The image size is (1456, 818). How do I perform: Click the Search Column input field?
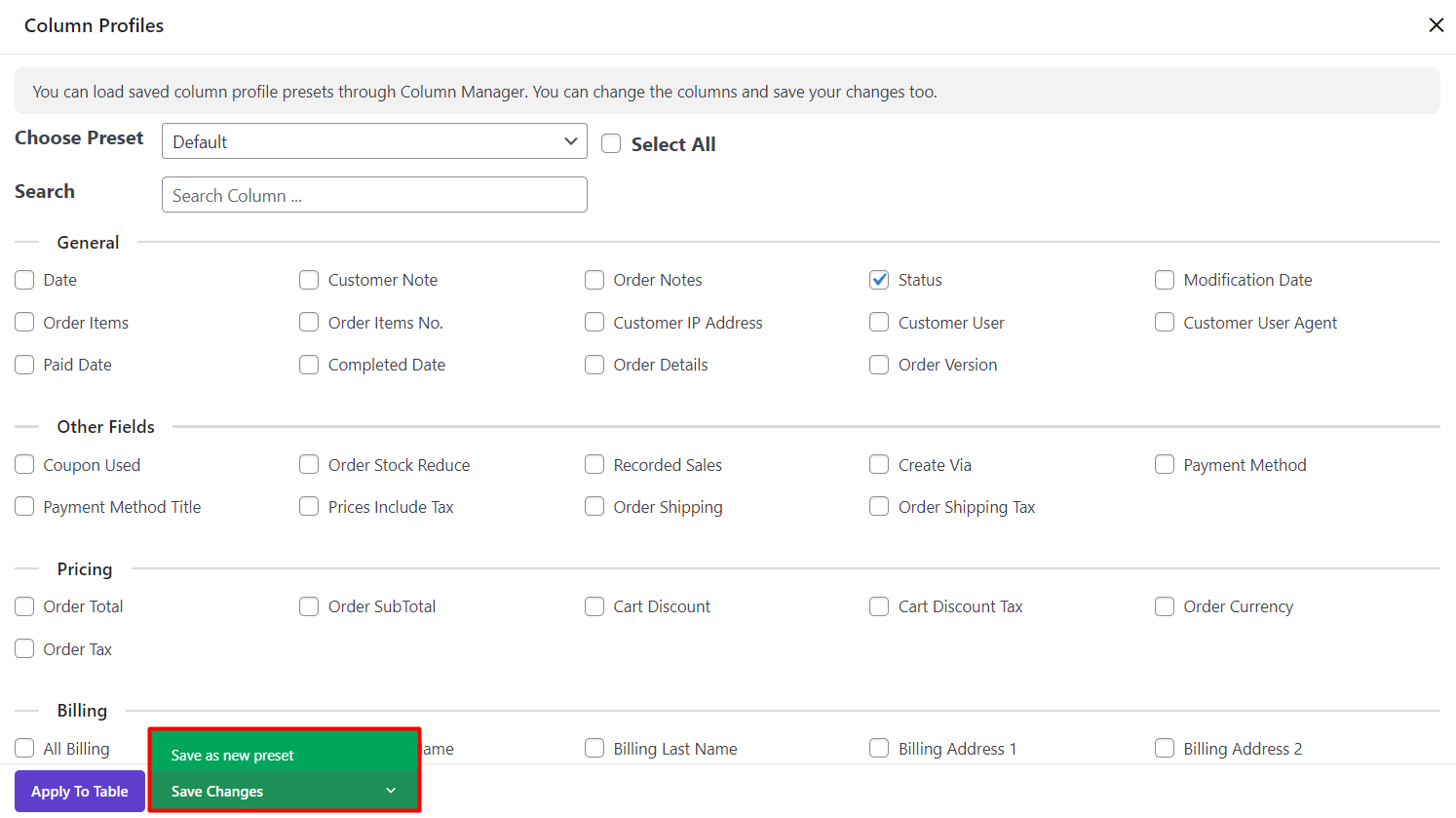point(374,195)
